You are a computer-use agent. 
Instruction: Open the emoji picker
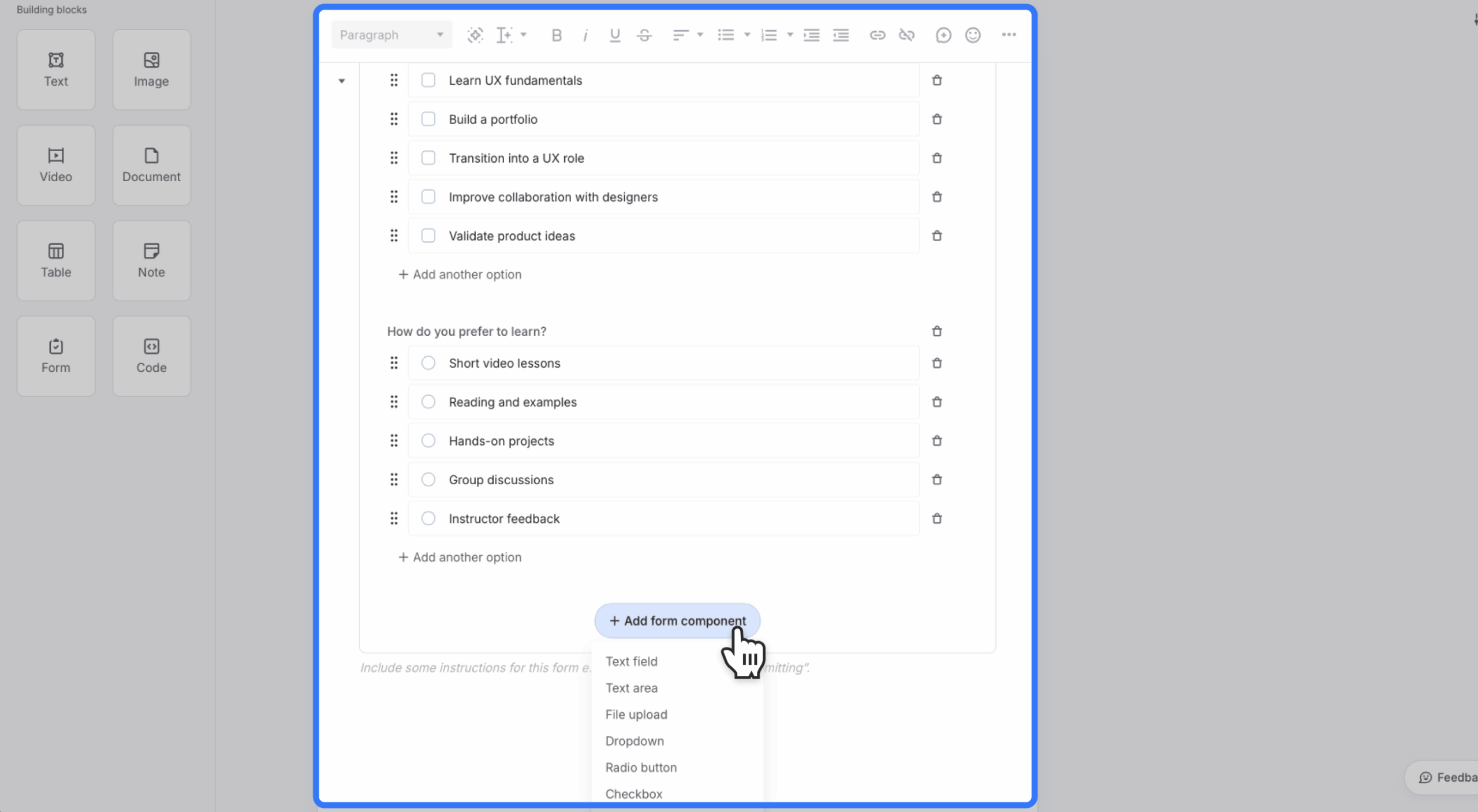point(972,35)
